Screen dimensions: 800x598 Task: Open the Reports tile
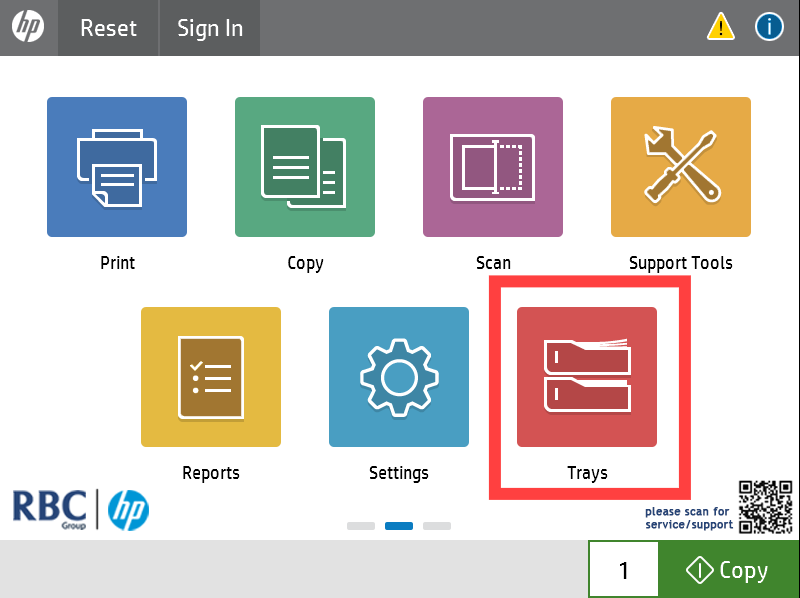coord(211,377)
